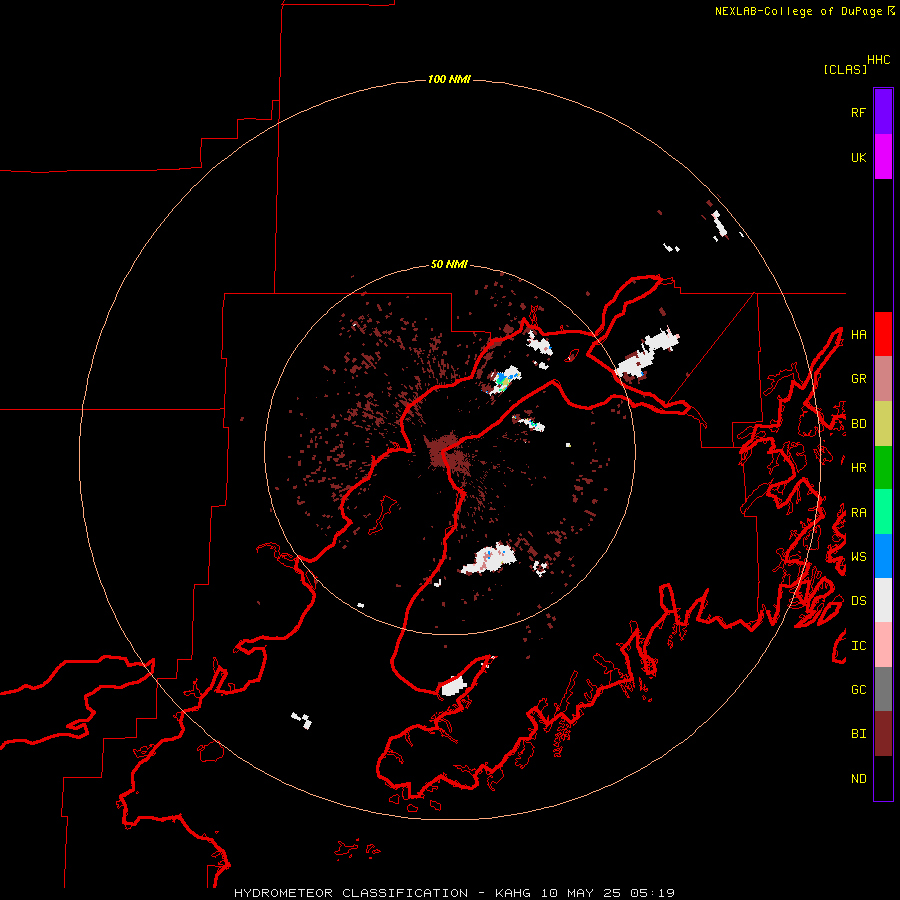Click the Hydrometeor Classification KAHG title caption
The width and height of the screenshot is (900, 900).
454,893
